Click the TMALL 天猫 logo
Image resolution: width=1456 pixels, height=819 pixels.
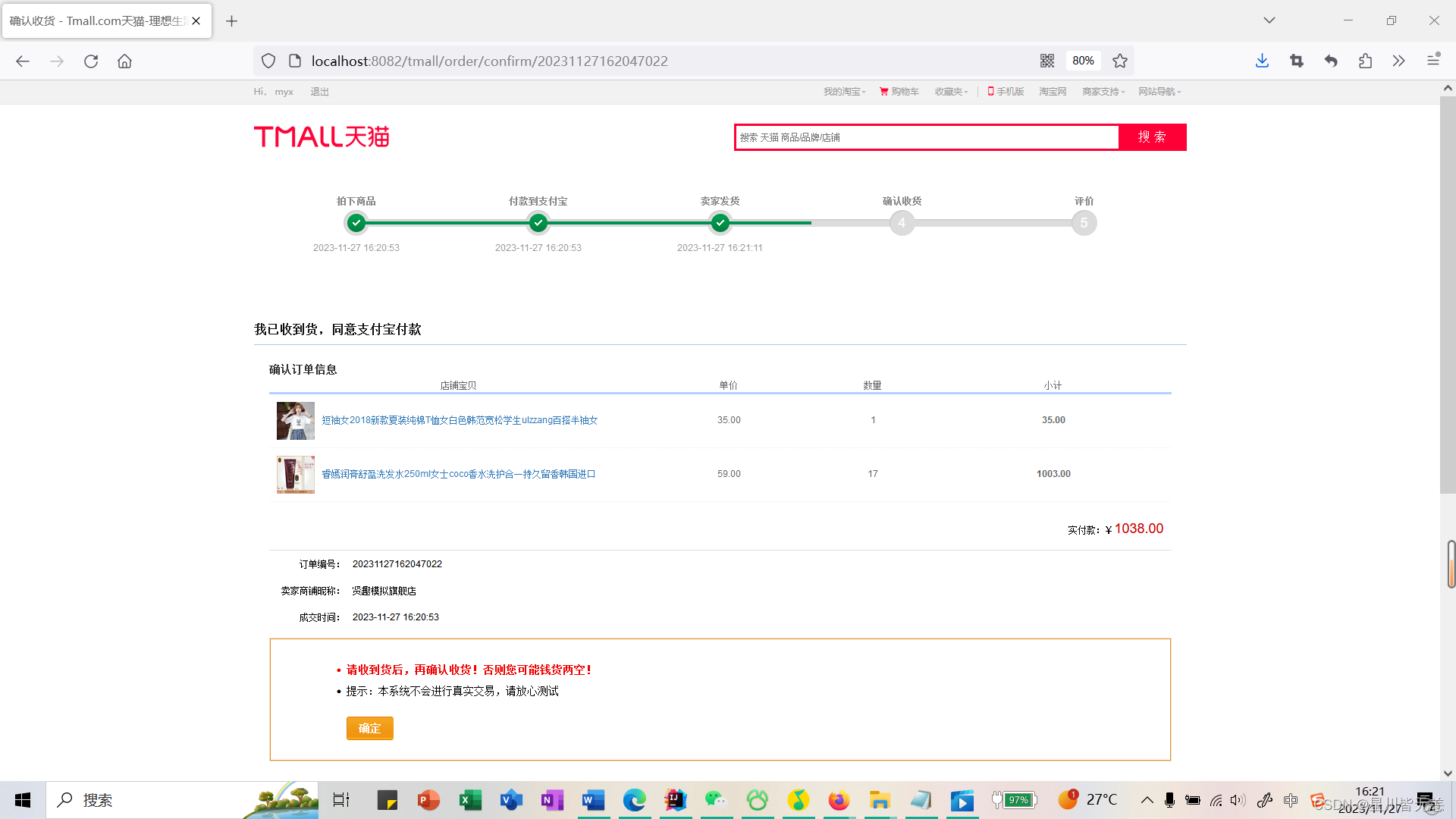pos(322,136)
